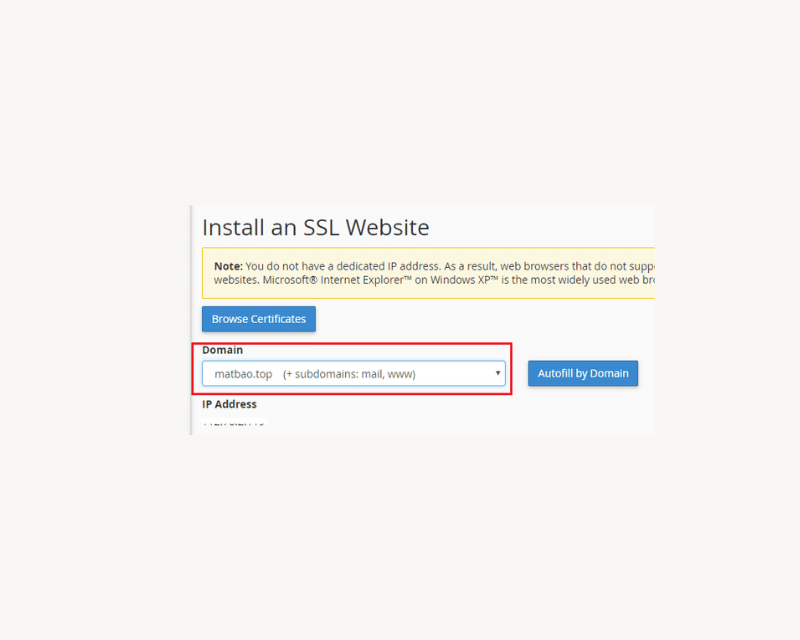This screenshot has height=640, width=800.
Task: Click the bold Note: label
Action: (228, 267)
